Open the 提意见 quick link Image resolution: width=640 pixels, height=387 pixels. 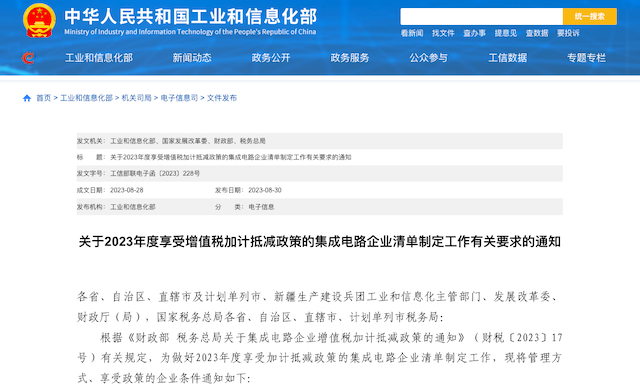[506, 33]
